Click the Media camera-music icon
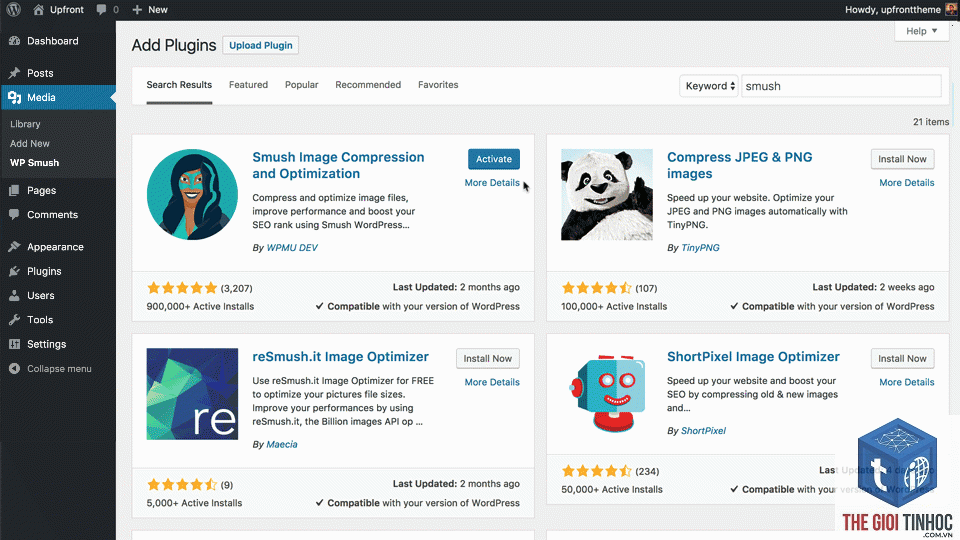Screen dimensions: 960x540 click(14, 97)
